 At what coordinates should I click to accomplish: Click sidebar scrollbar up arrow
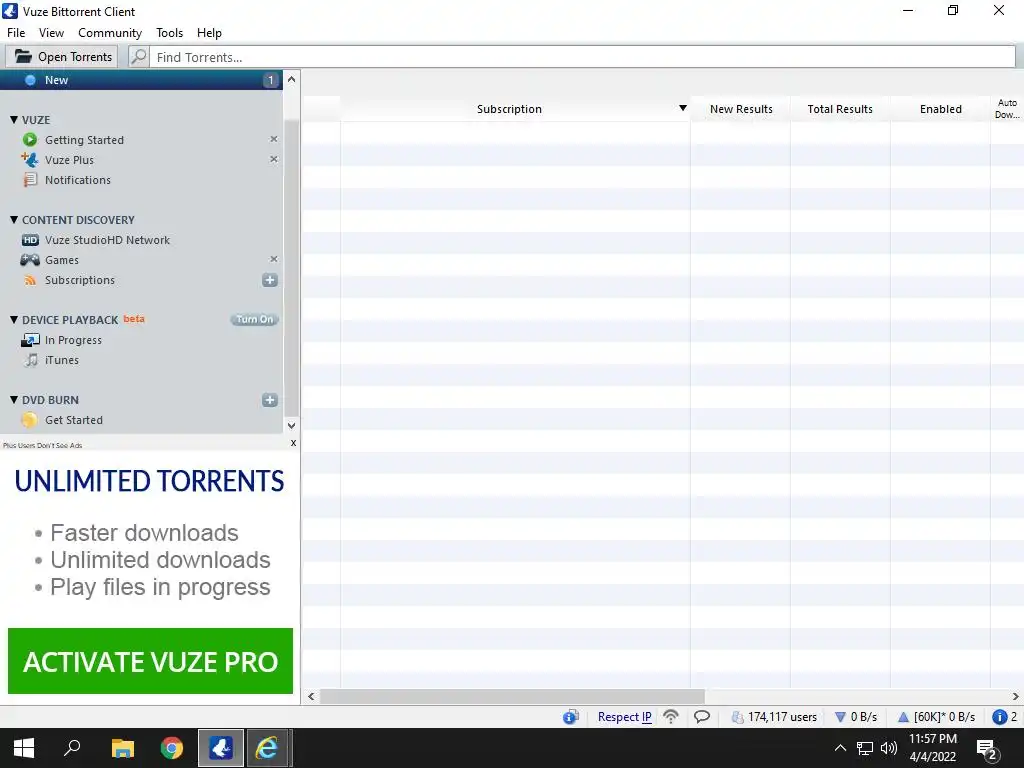(x=291, y=80)
